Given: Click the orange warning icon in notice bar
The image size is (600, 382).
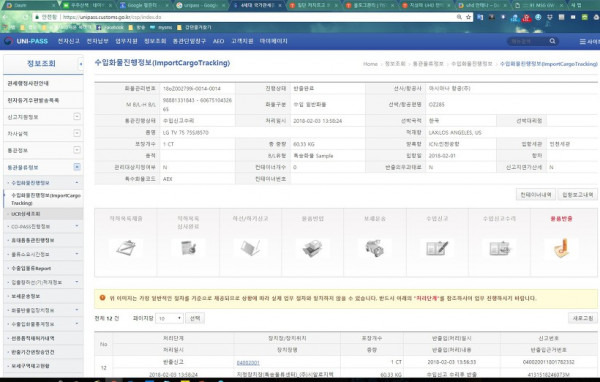Looking at the screenshot, I should tap(103, 298).
